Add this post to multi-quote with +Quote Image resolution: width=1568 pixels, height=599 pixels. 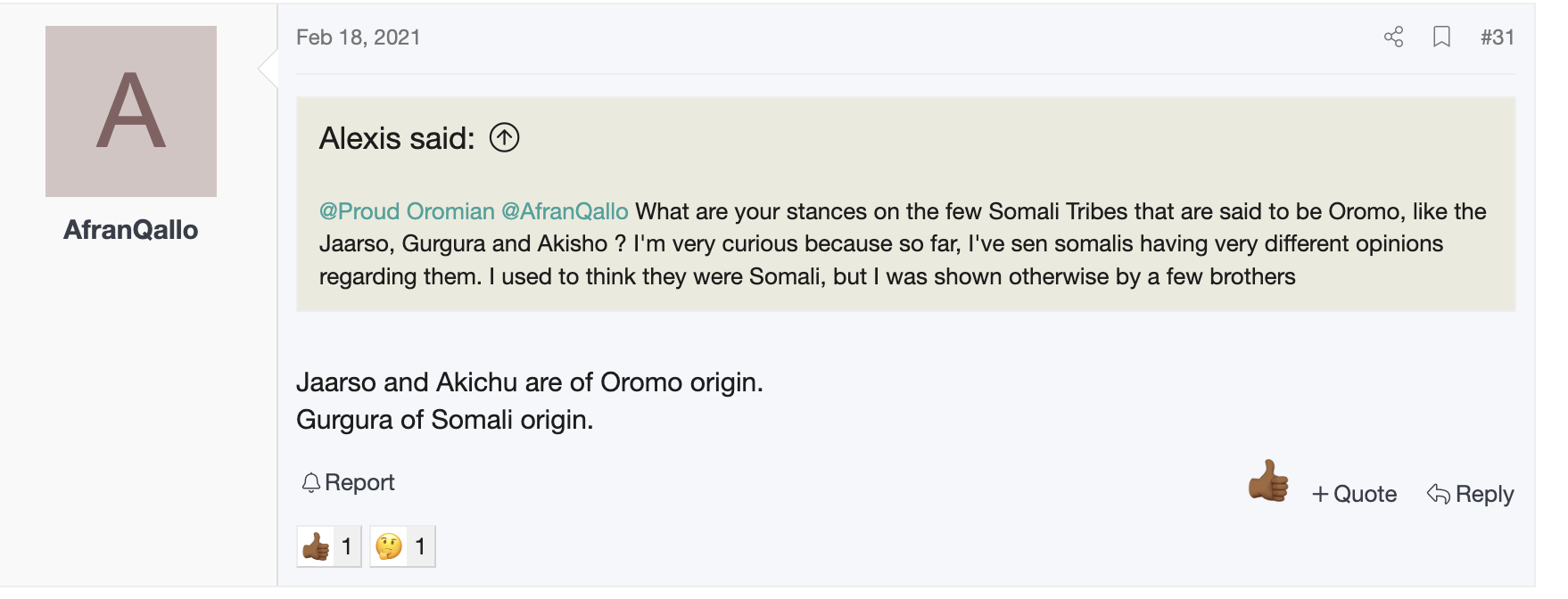tap(1354, 494)
